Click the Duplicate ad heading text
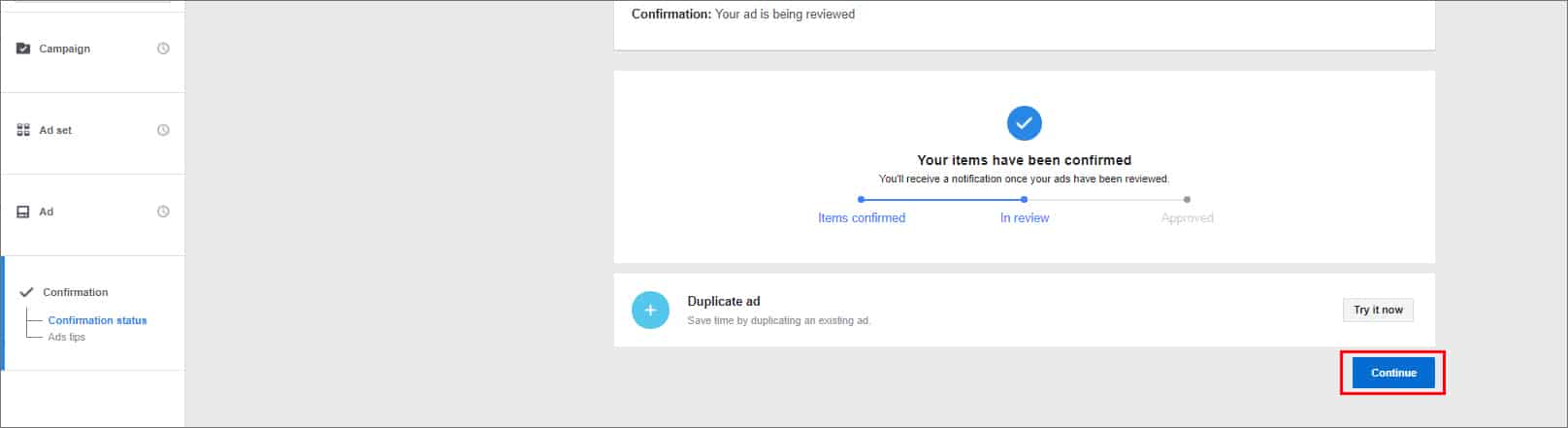This screenshot has height=428, width=1568. [x=723, y=302]
